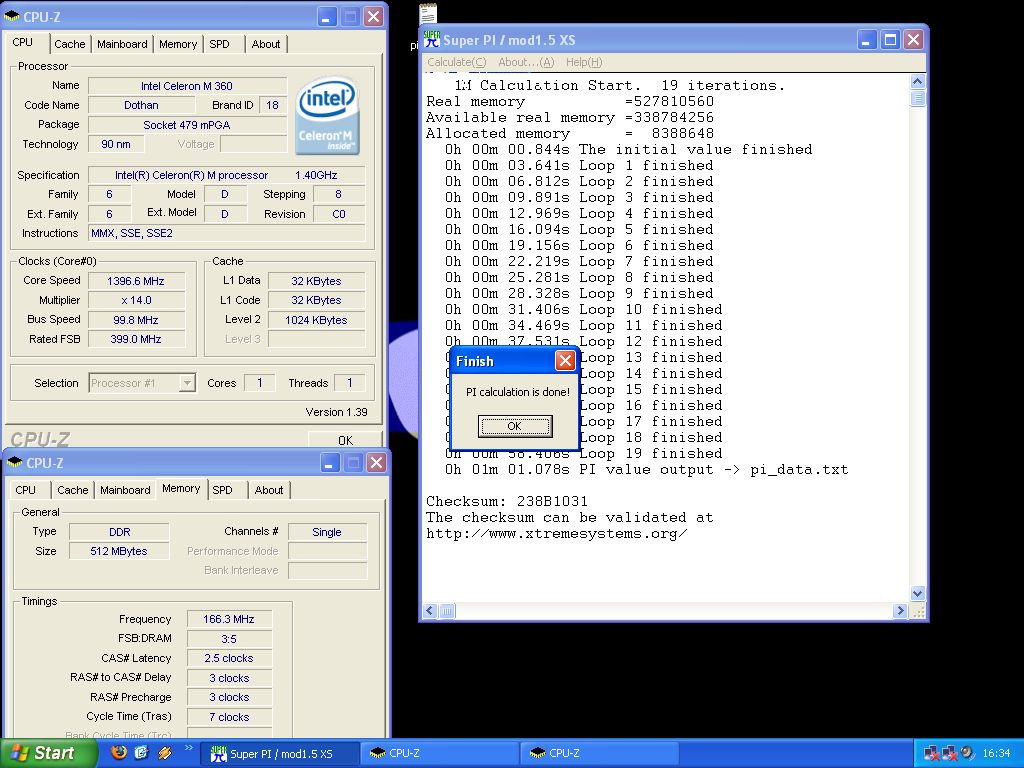The width and height of the screenshot is (1024, 768).
Task: Click the Single channels value
Action: click(327, 532)
